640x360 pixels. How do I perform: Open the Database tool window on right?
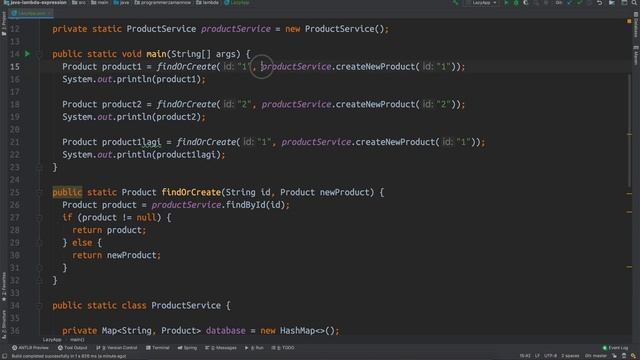click(636, 25)
